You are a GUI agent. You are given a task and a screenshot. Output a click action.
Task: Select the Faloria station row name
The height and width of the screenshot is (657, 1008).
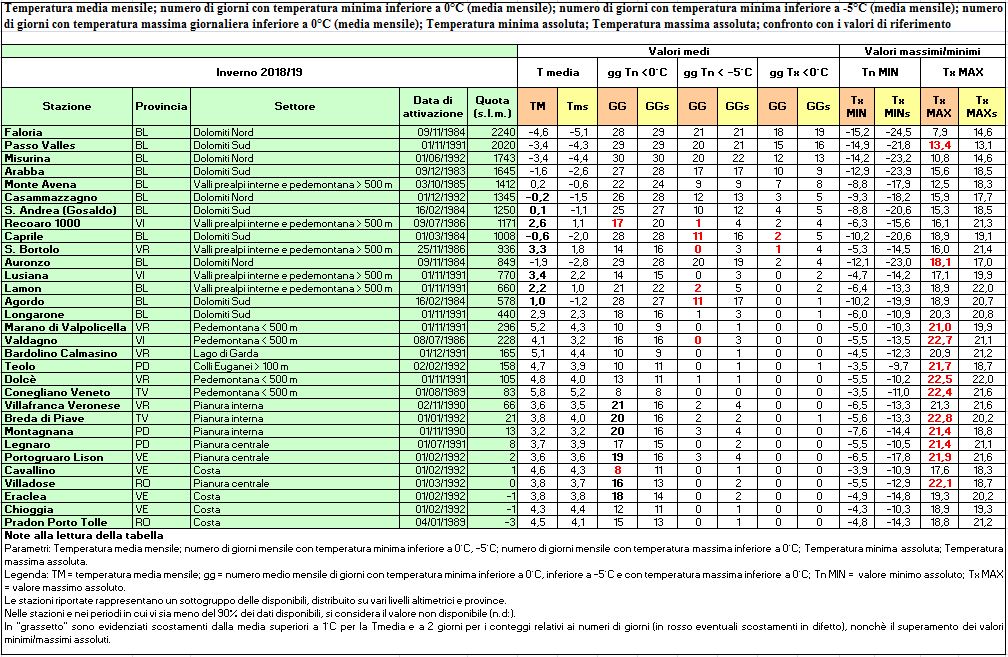pos(23,132)
